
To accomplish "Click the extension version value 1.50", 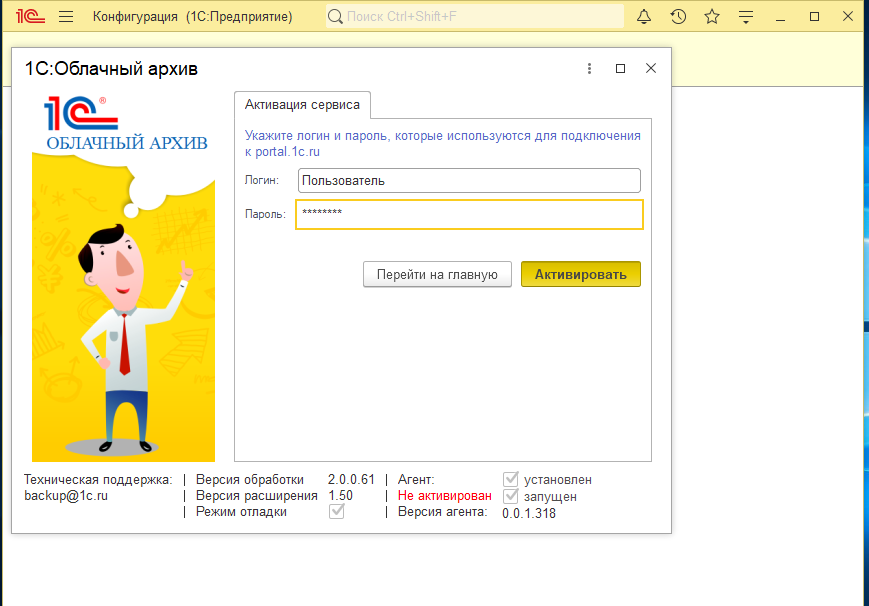I will pos(340,496).
